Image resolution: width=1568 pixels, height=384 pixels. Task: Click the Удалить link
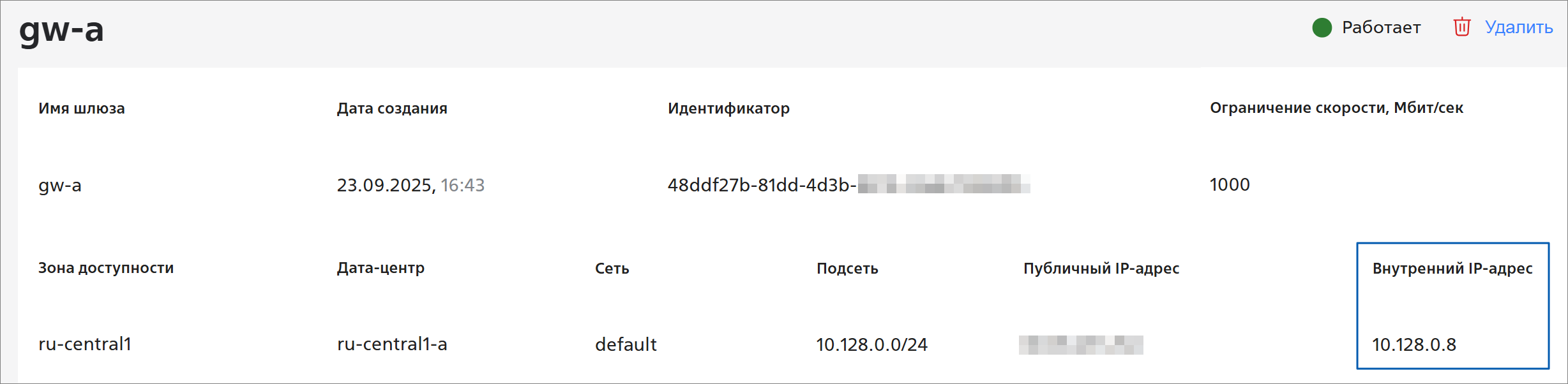1518,27
